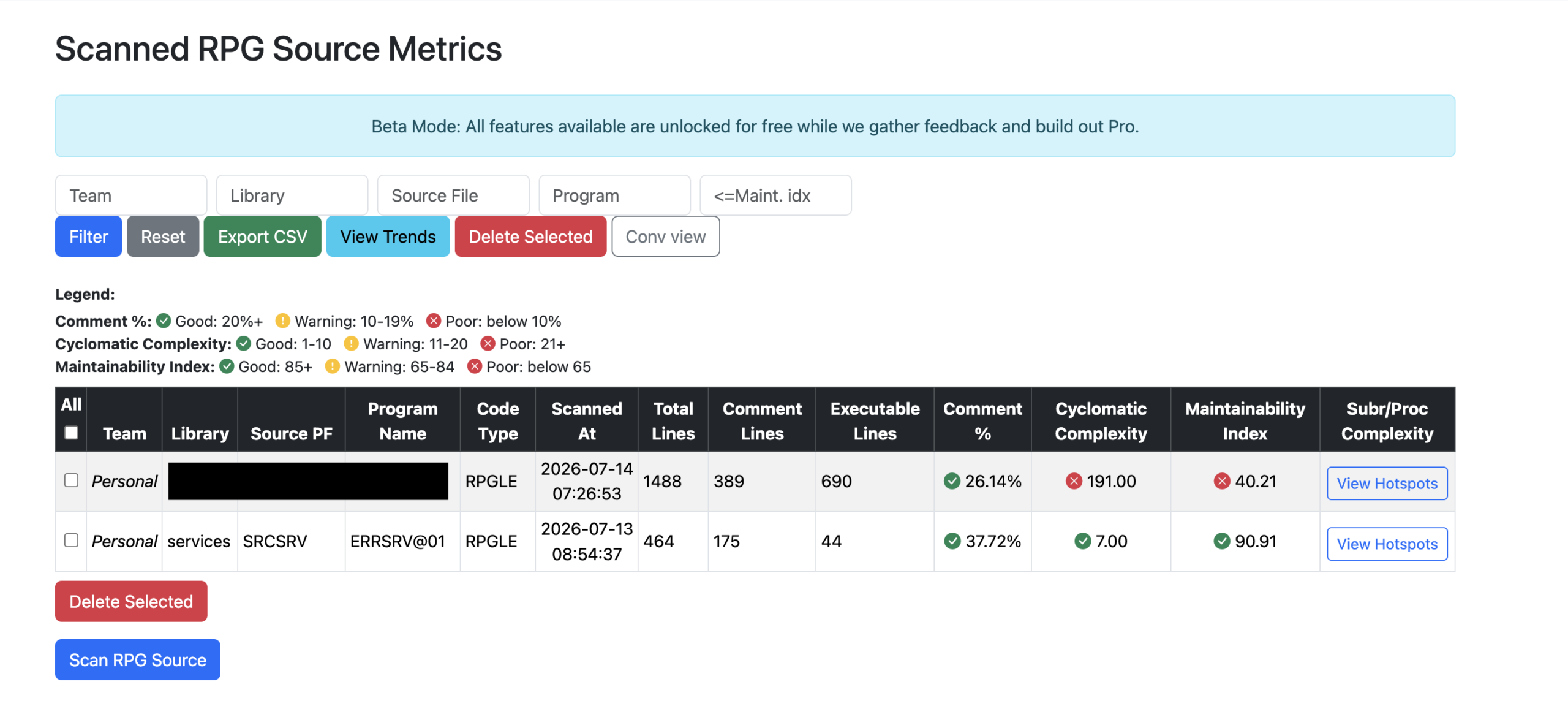Screen dimensions: 1568x717
Task: Click red poor icon beside 40.21
Action: click(x=1222, y=481)
